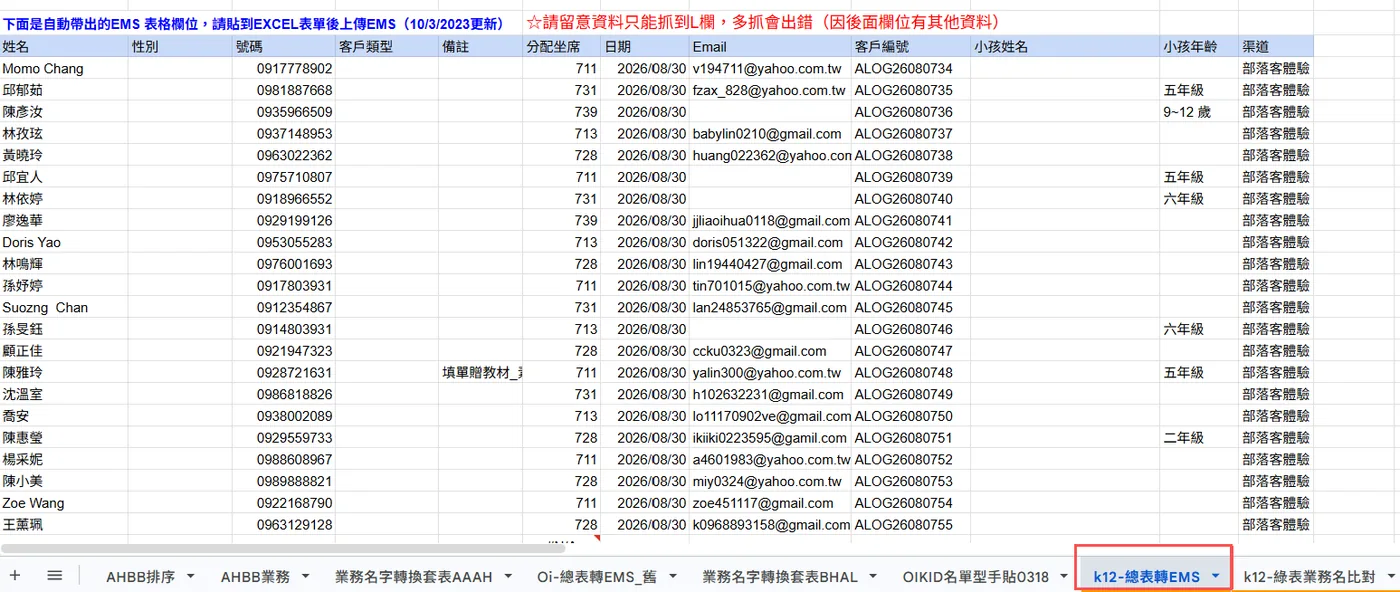This screenshot has height=592, width=1400.
Task: Select the customer number cell ALOG26080741
Action: pyautogui.click(x=911, y=221)
